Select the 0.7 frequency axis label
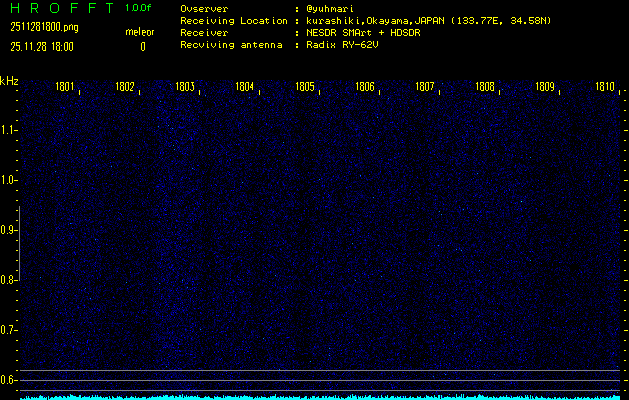 [x=9, y=330]
